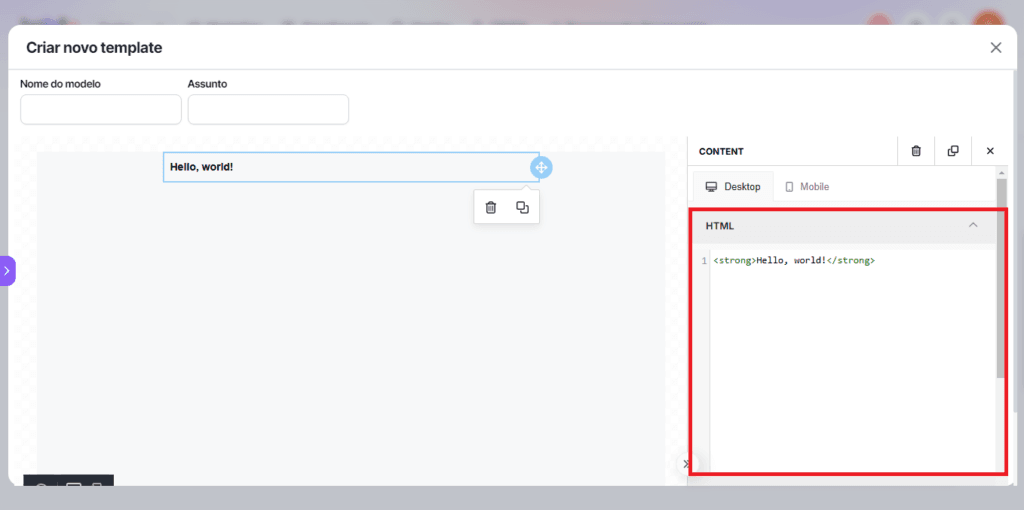
Task: Collapse the right panel using the double-arrow button
Action: [685, 464]
